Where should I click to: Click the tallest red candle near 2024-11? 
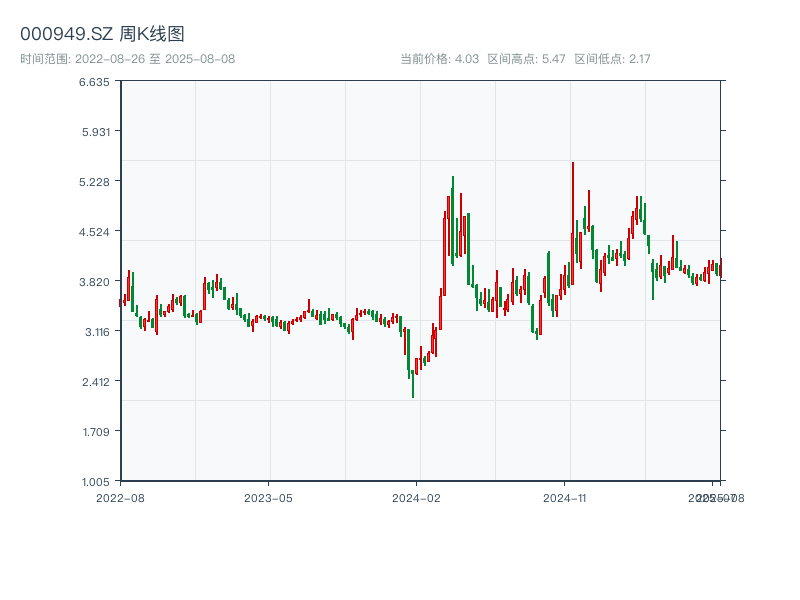[x=573, y=223]
